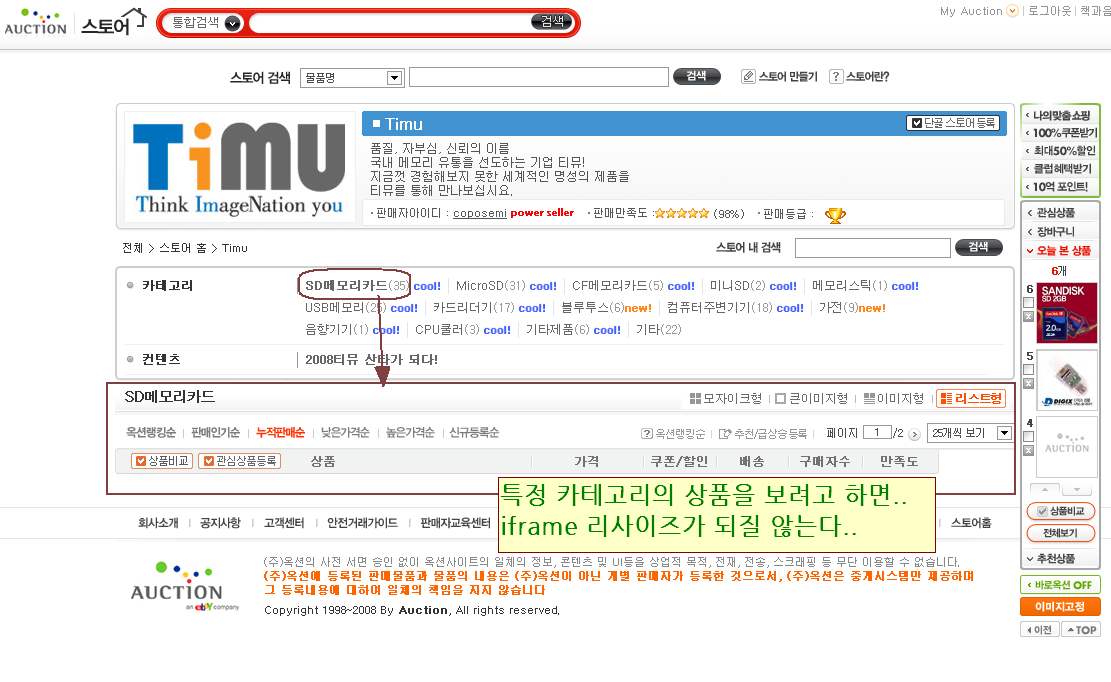This screenshot has height=682, width=1111.
Task: Click 스토어 내 검색 검색 button
Action: [x=979, y=247]
